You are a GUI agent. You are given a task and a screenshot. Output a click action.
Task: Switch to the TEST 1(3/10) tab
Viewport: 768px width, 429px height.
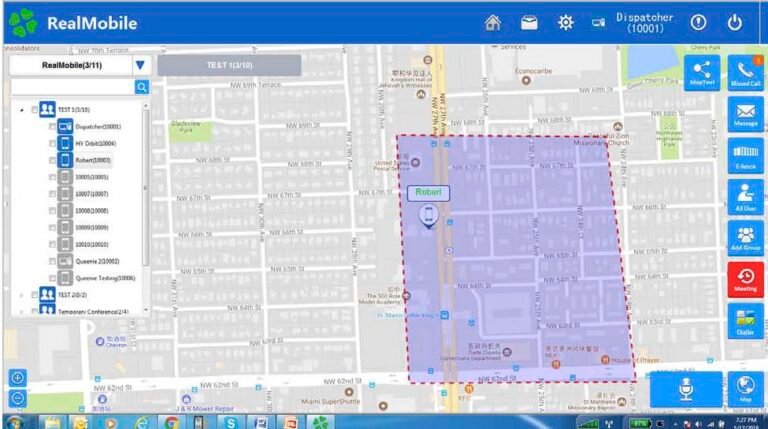click(x=229, y=65)
